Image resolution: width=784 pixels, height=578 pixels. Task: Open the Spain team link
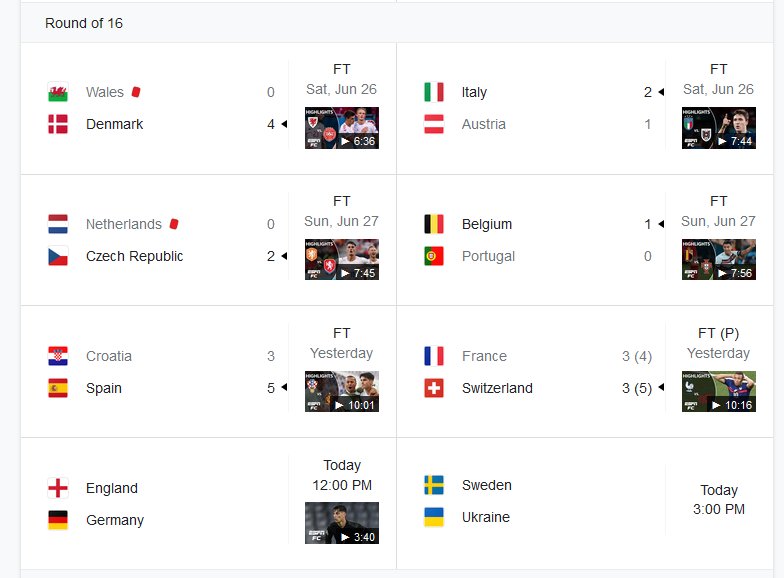(x=104, y=388)
